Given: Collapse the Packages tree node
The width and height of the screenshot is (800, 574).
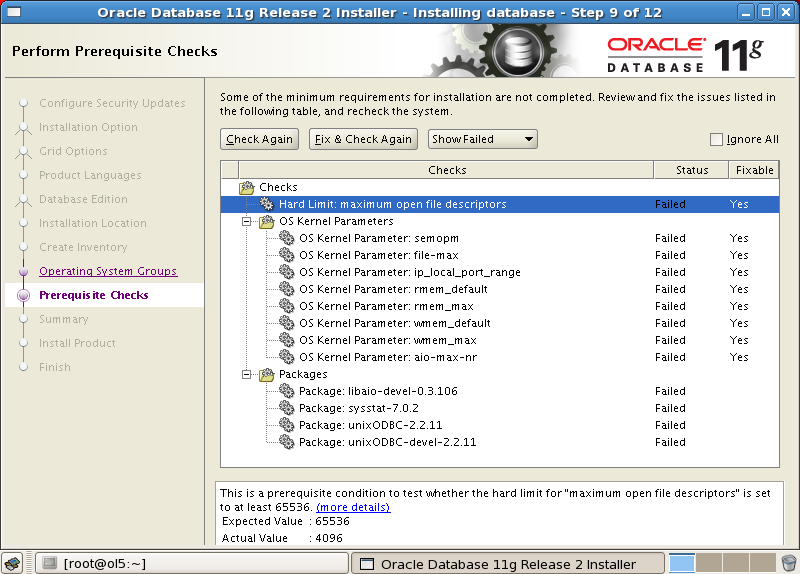Looking at the screenshot, I should pos(246,375).
